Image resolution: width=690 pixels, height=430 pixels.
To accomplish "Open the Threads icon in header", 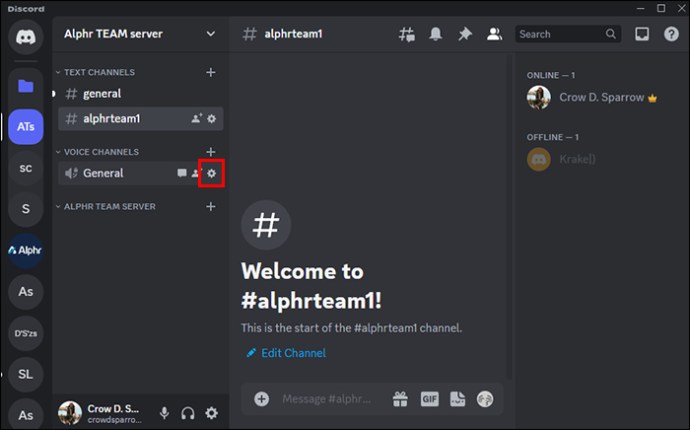I will [x=407, y=34].
